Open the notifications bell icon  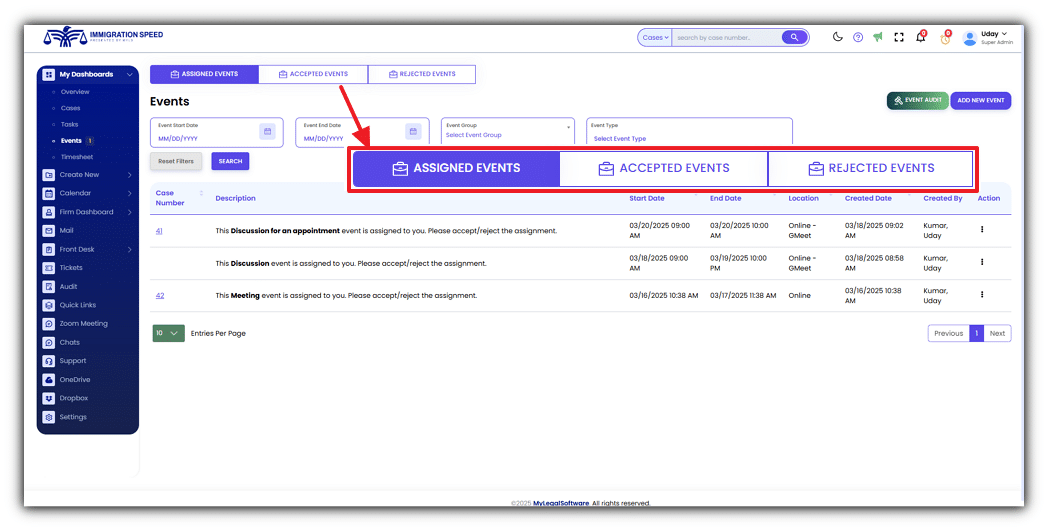tap(920, 38)
